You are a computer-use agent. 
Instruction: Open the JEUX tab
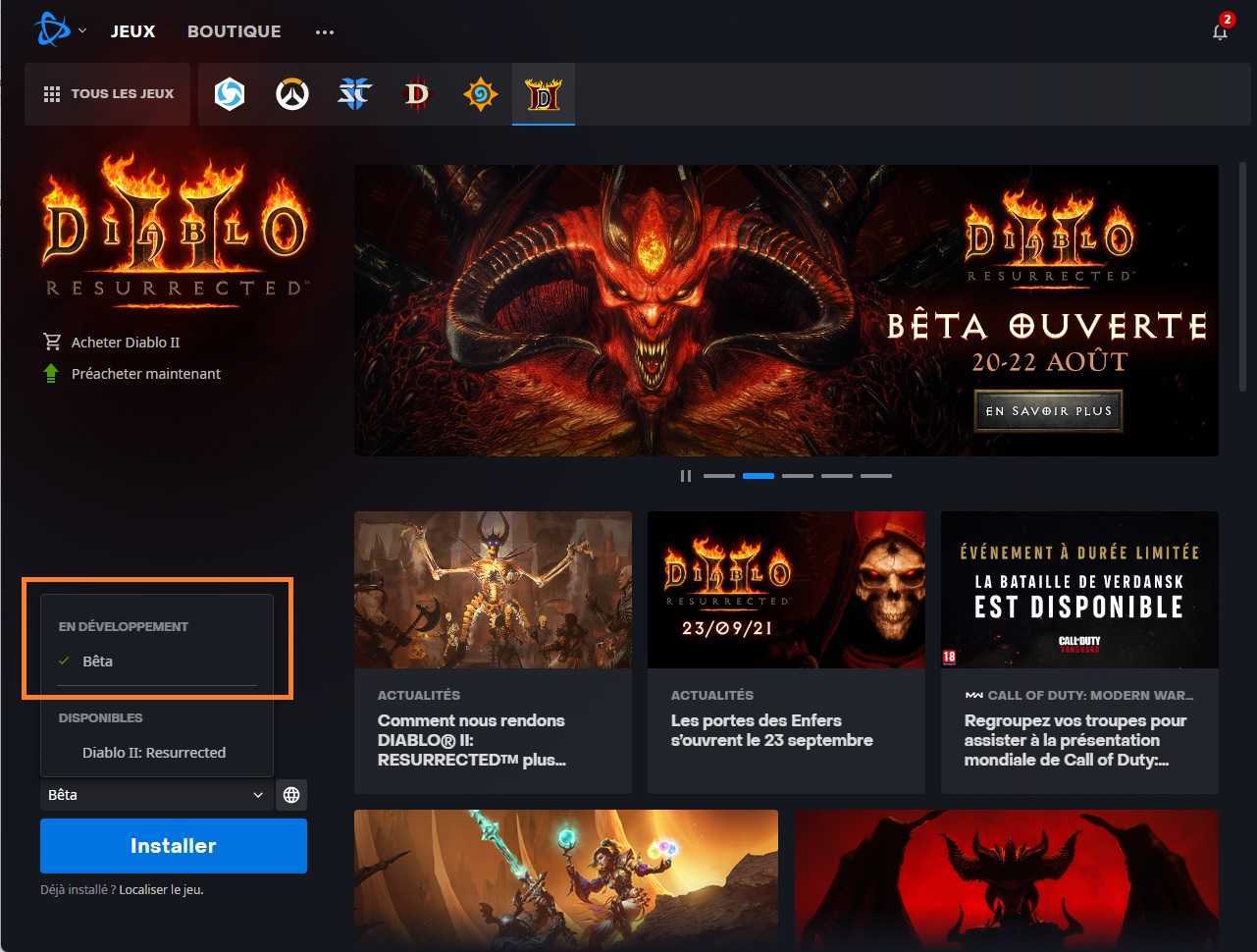click(132, 31)
